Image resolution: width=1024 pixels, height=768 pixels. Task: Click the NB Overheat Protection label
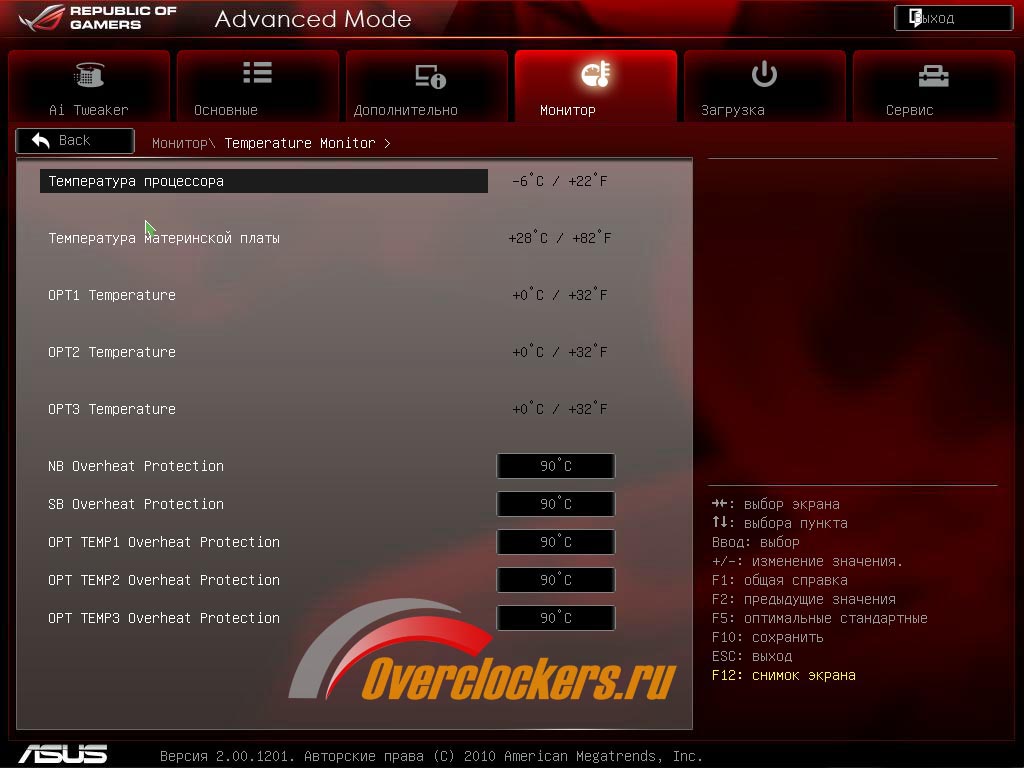coord(136,466)
